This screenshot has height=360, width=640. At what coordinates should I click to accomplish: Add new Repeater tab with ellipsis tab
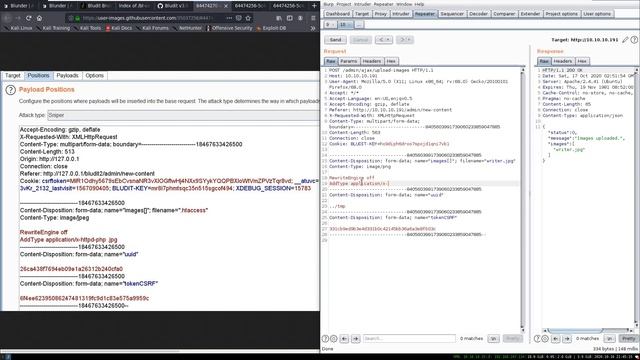coord(358,25)
